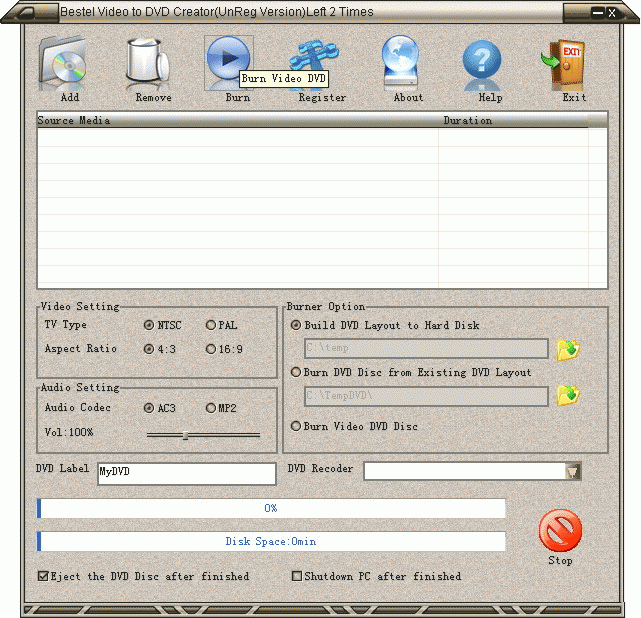Click the DVD Label input field
Viewport: 641px width, 618px height.
pyautogui.click(x=187, y=474)
